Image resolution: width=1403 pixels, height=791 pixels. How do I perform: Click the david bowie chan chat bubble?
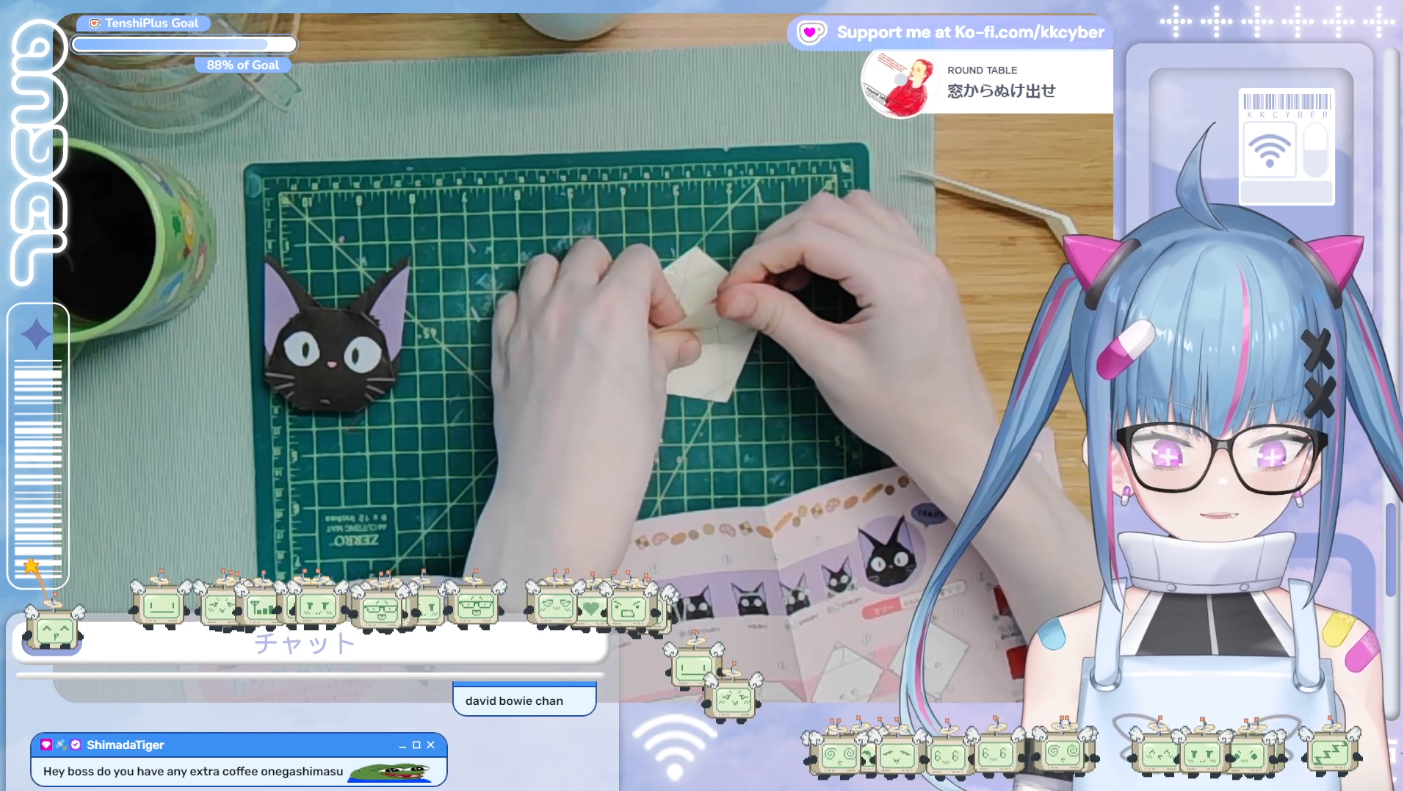click(x=524, y=699)
